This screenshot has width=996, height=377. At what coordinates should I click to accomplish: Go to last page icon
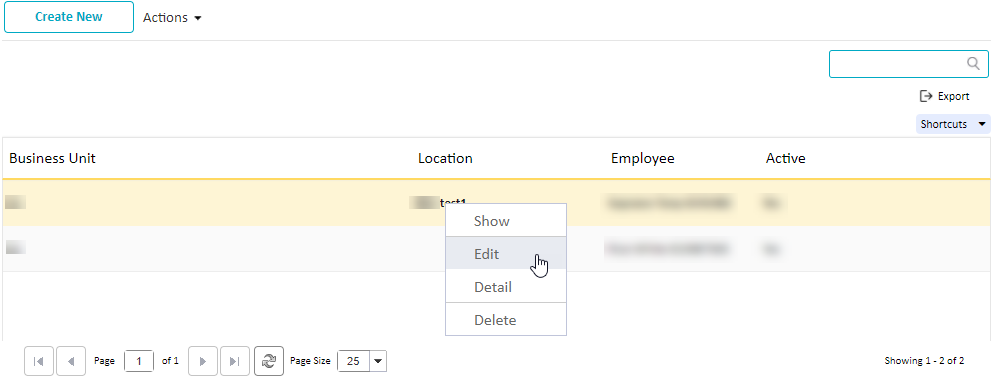[x=234, y=361]
